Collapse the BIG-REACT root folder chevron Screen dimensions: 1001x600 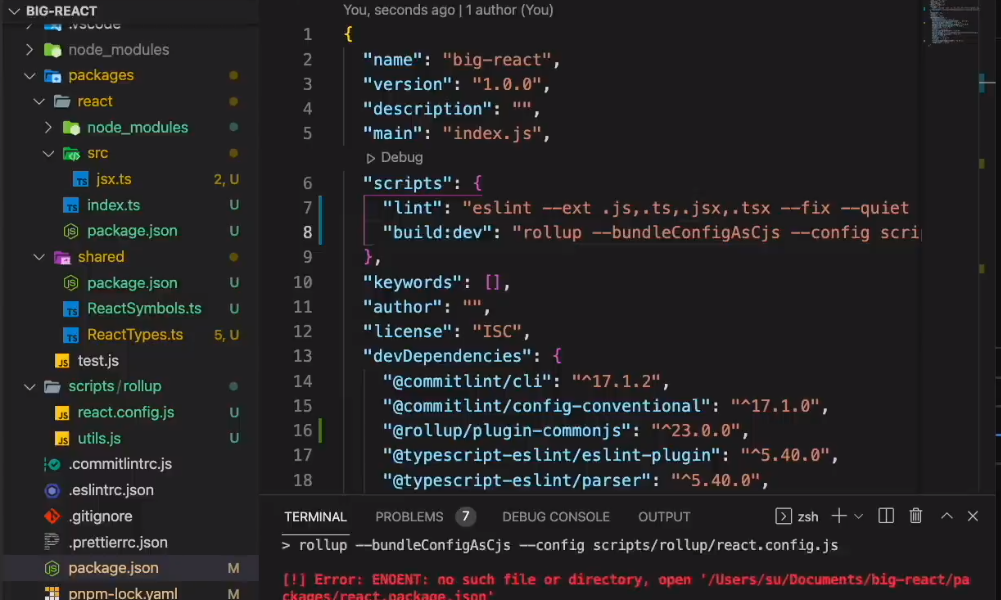(14, 11)
